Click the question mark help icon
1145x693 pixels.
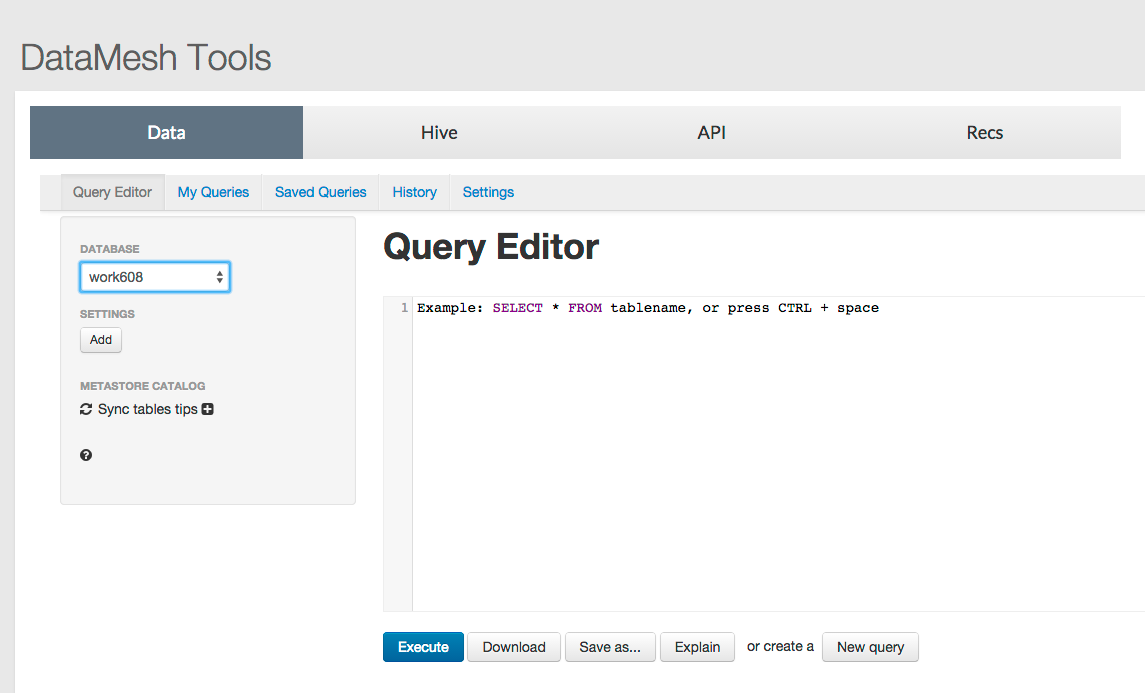(x=86, y=455)
